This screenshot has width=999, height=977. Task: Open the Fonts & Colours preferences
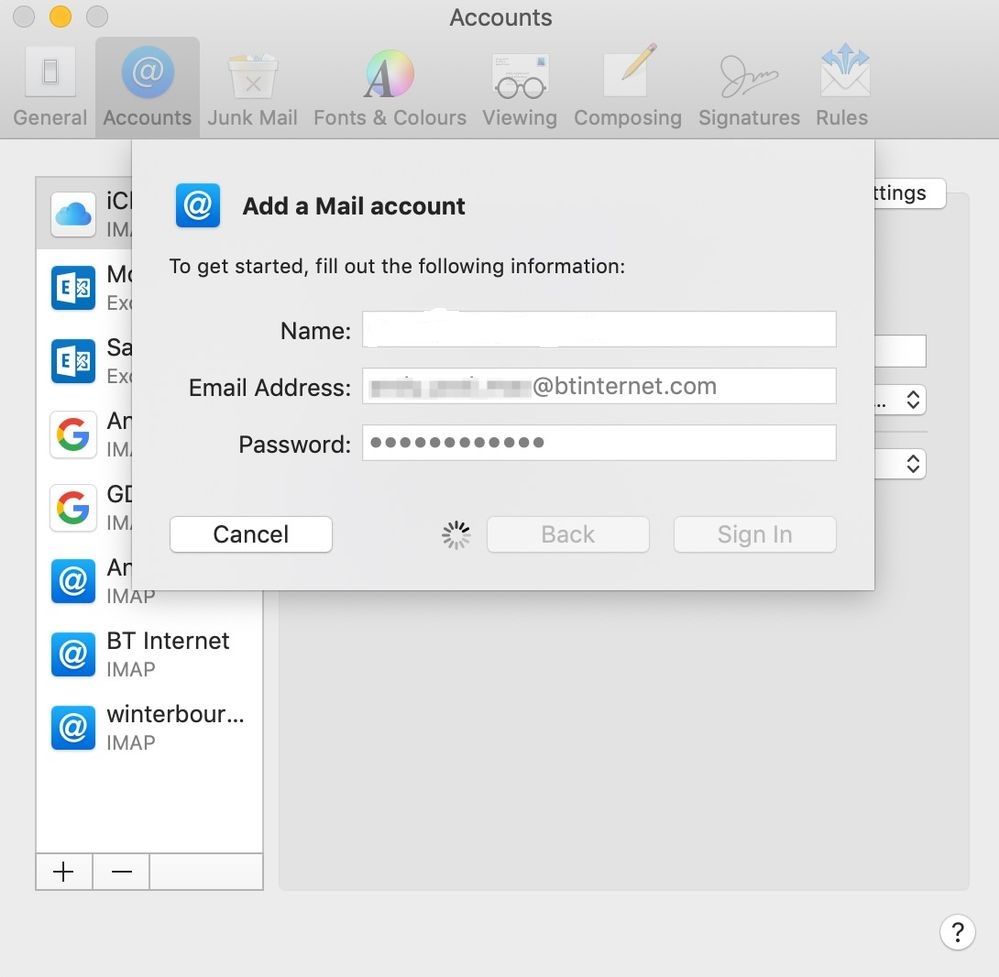[389, 88]
